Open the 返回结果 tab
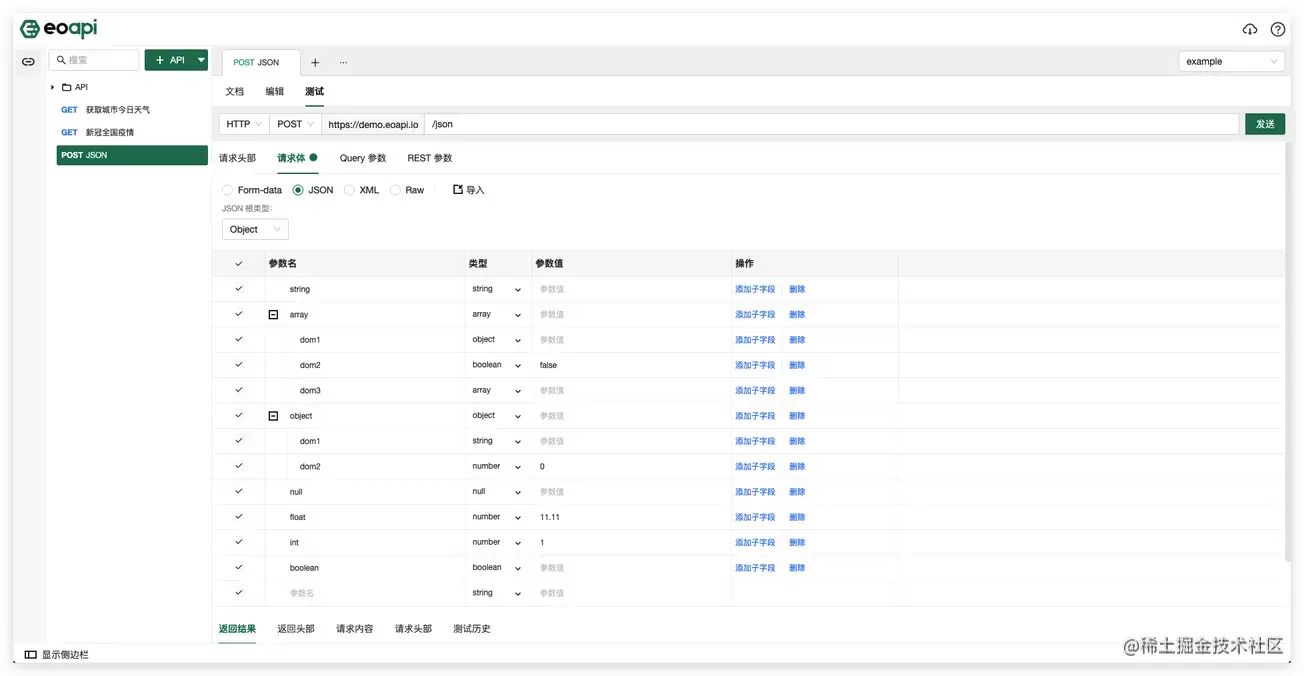The width and height of the screenshot is (1304, 676). pos(237,629)
